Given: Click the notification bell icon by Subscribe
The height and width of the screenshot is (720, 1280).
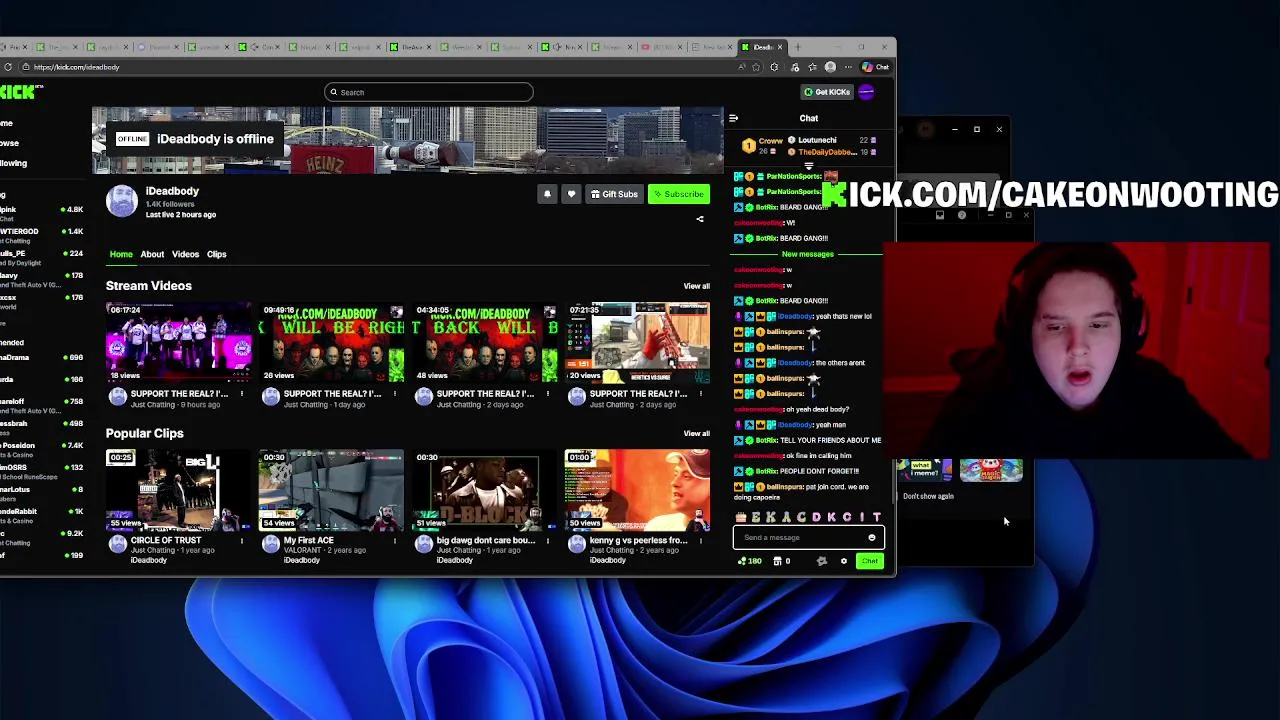Looking at the screenshot, I should tap(547, 194).
